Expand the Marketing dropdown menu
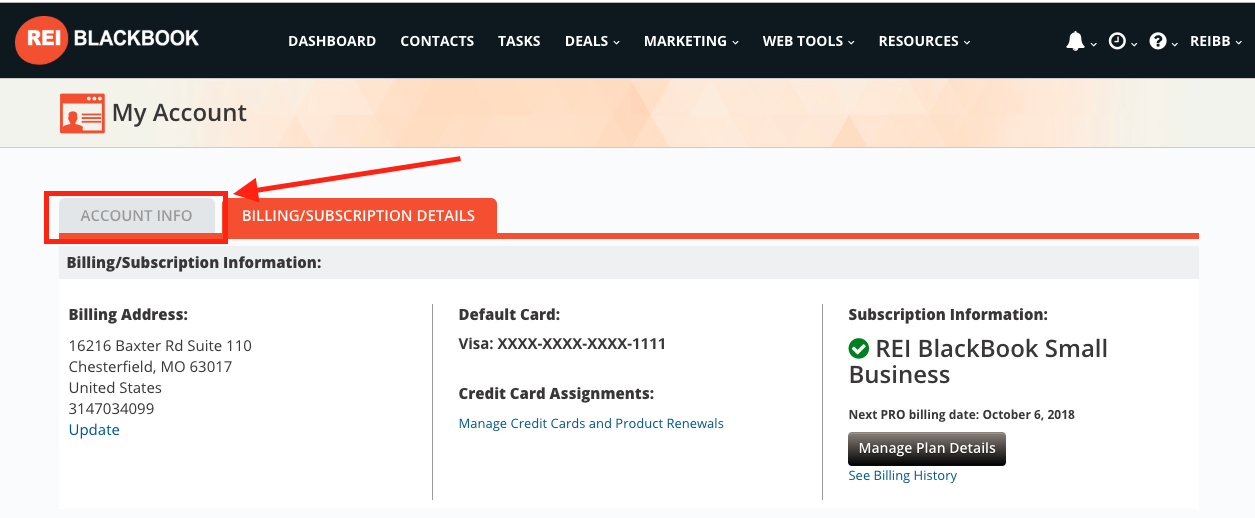The width and height of the screenshot is (1255, 518). 691,41
